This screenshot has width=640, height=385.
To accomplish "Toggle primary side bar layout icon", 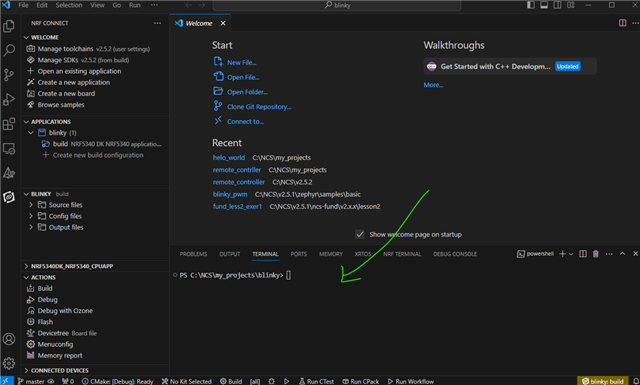I will tap(531, 5).
